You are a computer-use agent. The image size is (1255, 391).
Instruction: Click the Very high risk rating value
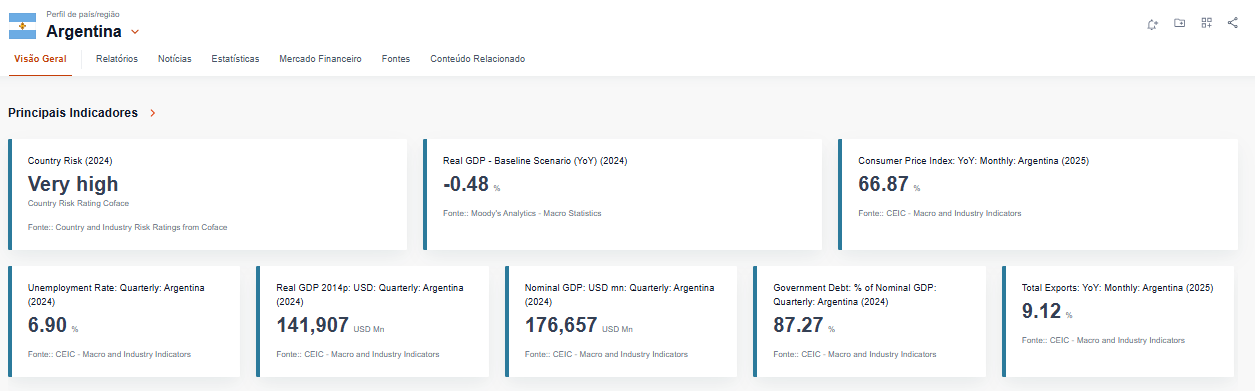pos(73,184)
